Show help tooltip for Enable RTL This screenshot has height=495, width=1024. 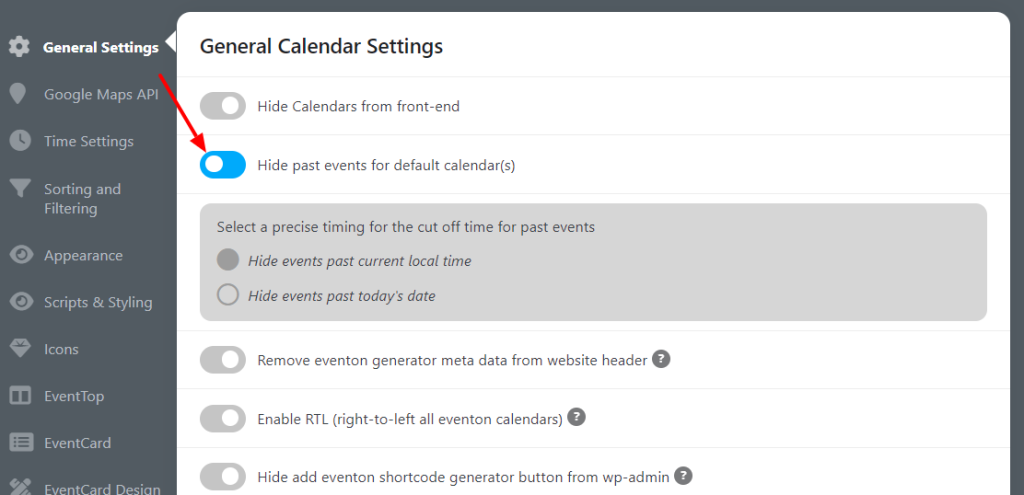point(576,417)
